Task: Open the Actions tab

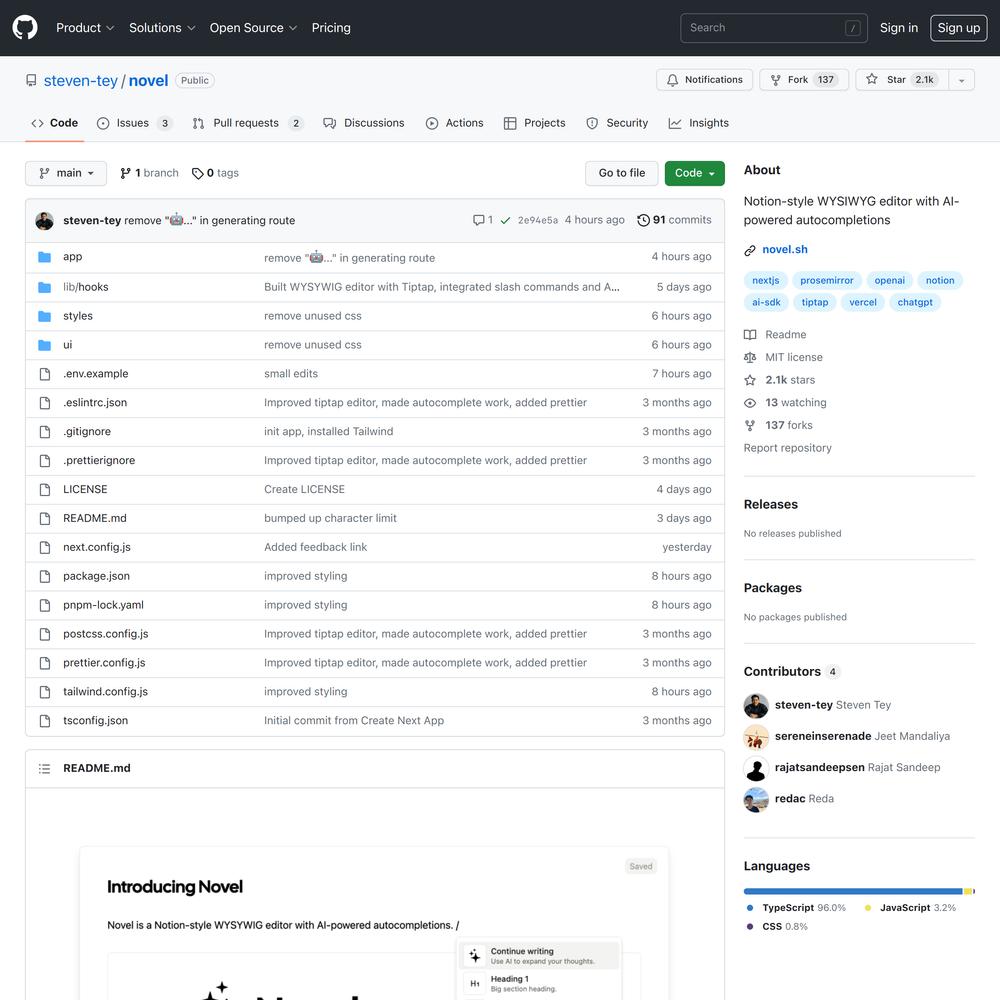Action: point(455,123)
